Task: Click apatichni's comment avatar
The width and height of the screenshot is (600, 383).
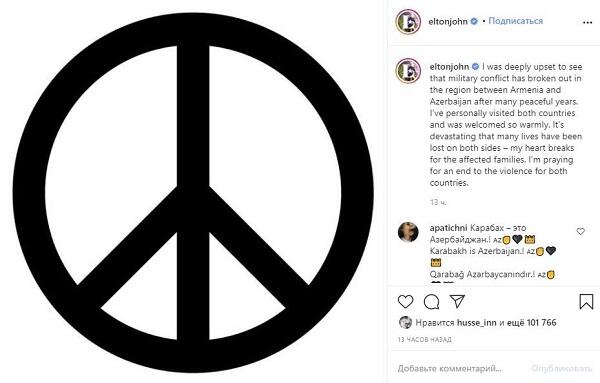Action: (408, 231)
